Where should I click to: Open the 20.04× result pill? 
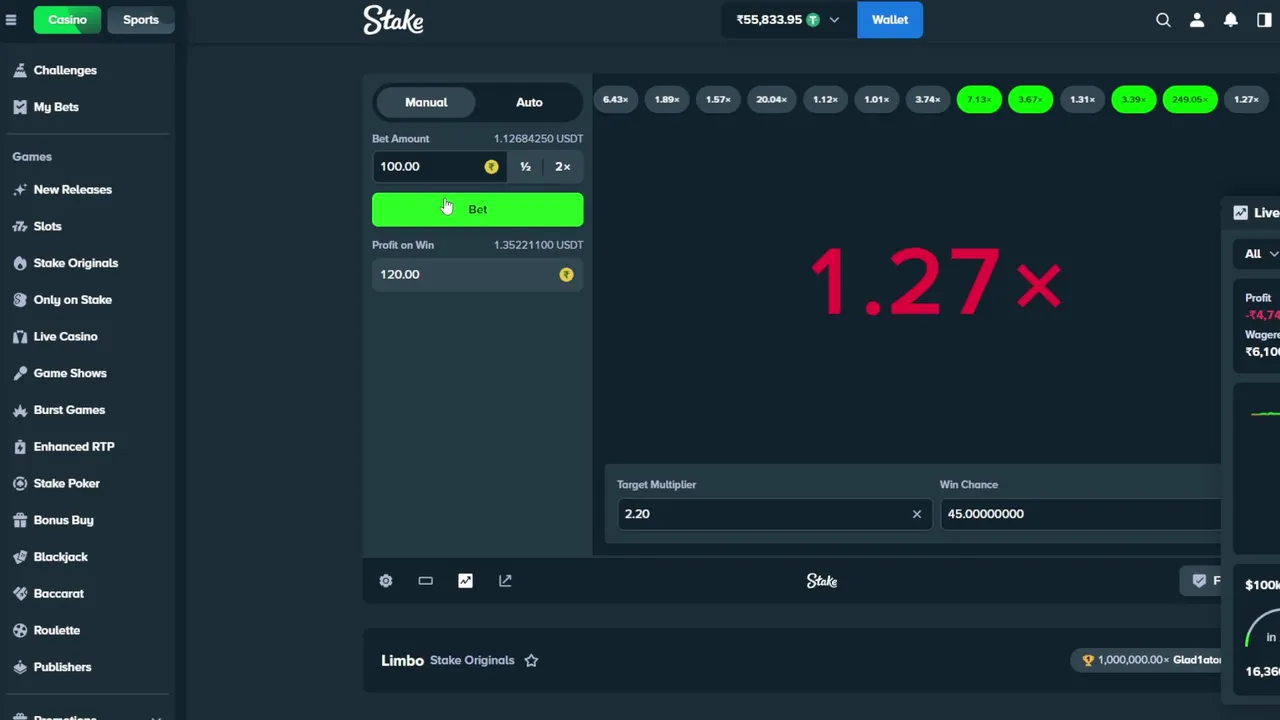[771, 100]
